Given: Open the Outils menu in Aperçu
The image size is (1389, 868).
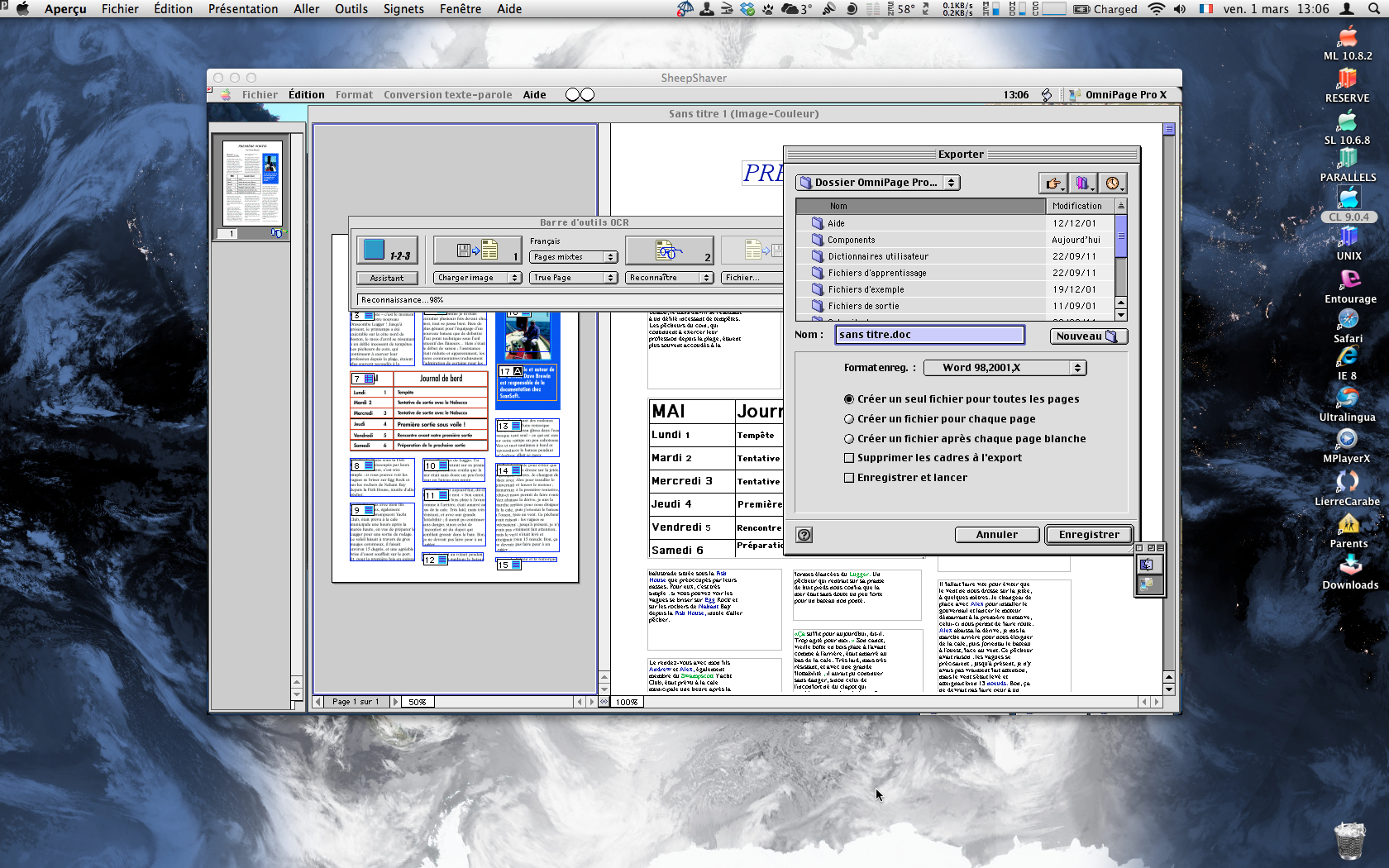Looking at the screenshot, I should 351,9.
